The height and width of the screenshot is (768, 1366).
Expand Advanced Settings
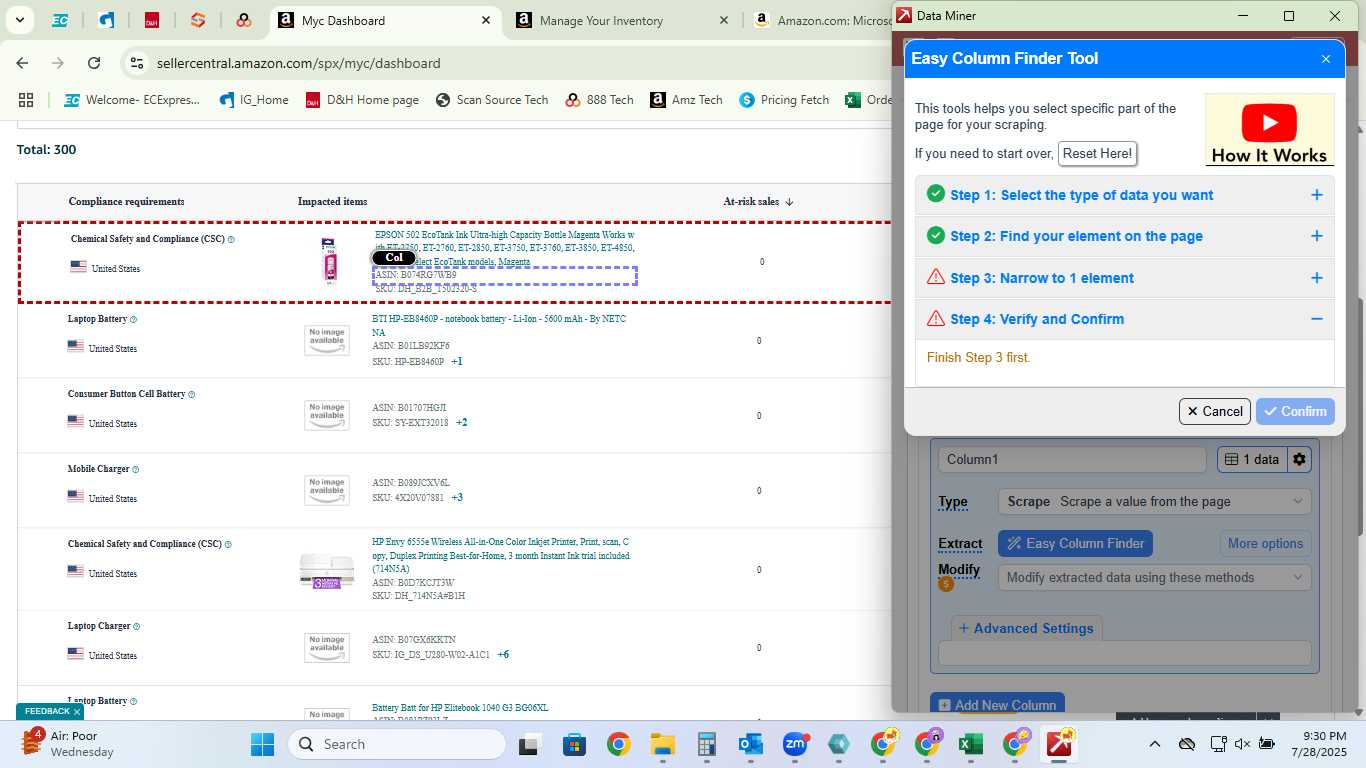coord(1026,628)
